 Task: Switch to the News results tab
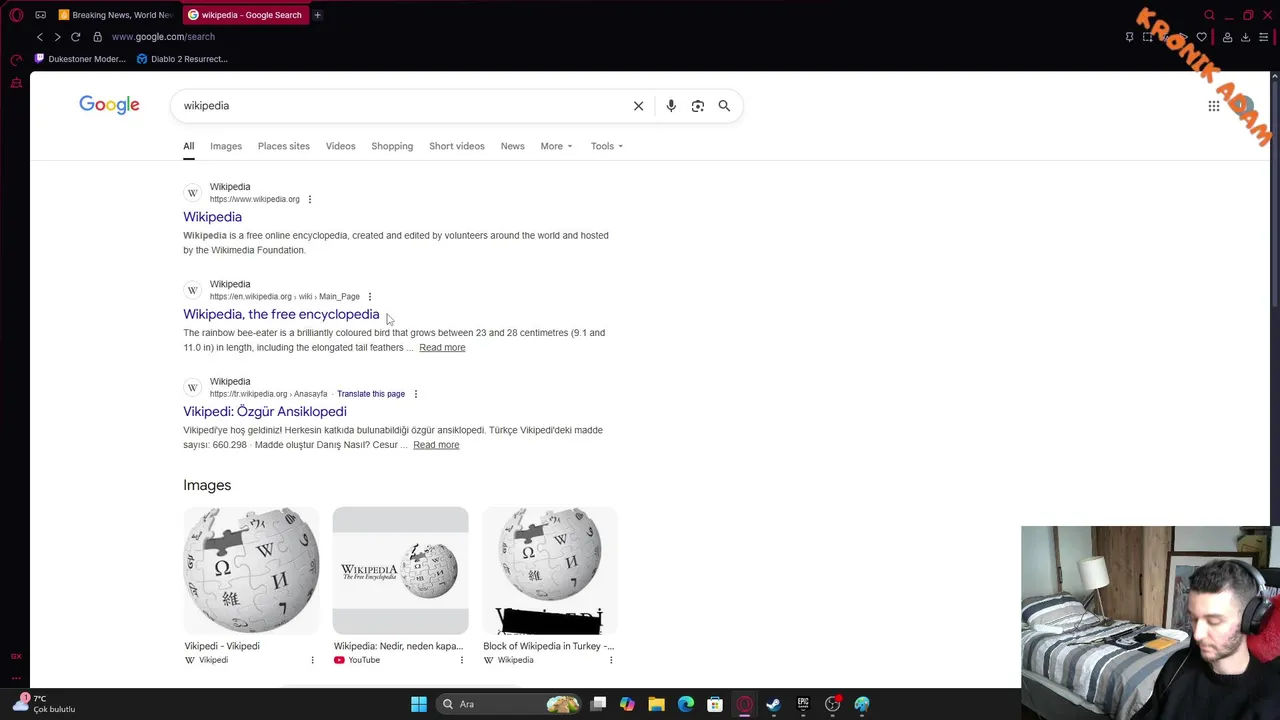tap(512, 146)
